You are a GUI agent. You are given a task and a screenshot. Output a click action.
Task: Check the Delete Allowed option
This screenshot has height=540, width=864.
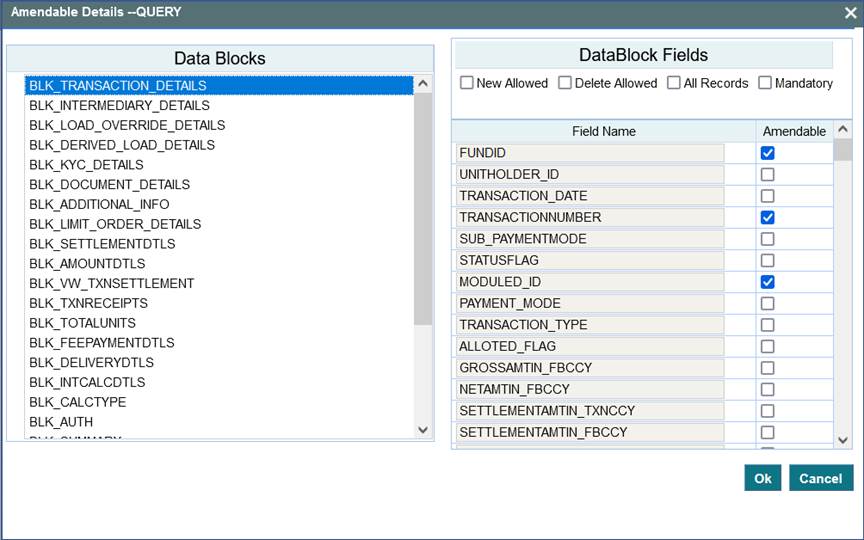[x=565, y=83]
